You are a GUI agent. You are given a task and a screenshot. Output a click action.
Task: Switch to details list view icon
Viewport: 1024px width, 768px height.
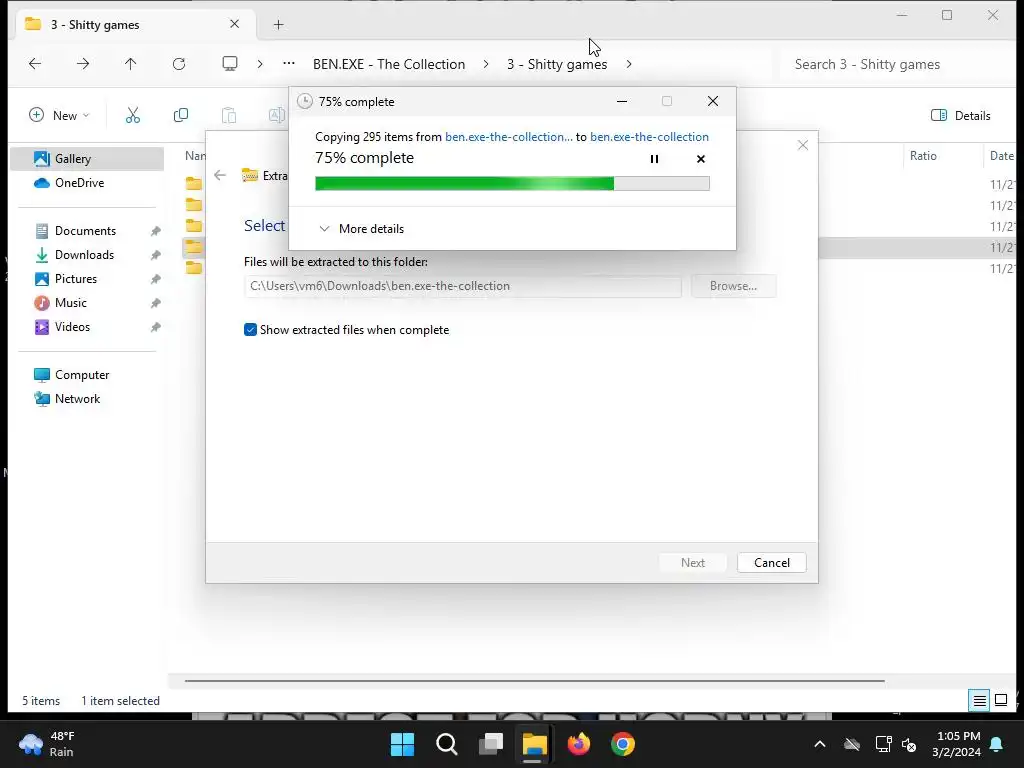980,701
